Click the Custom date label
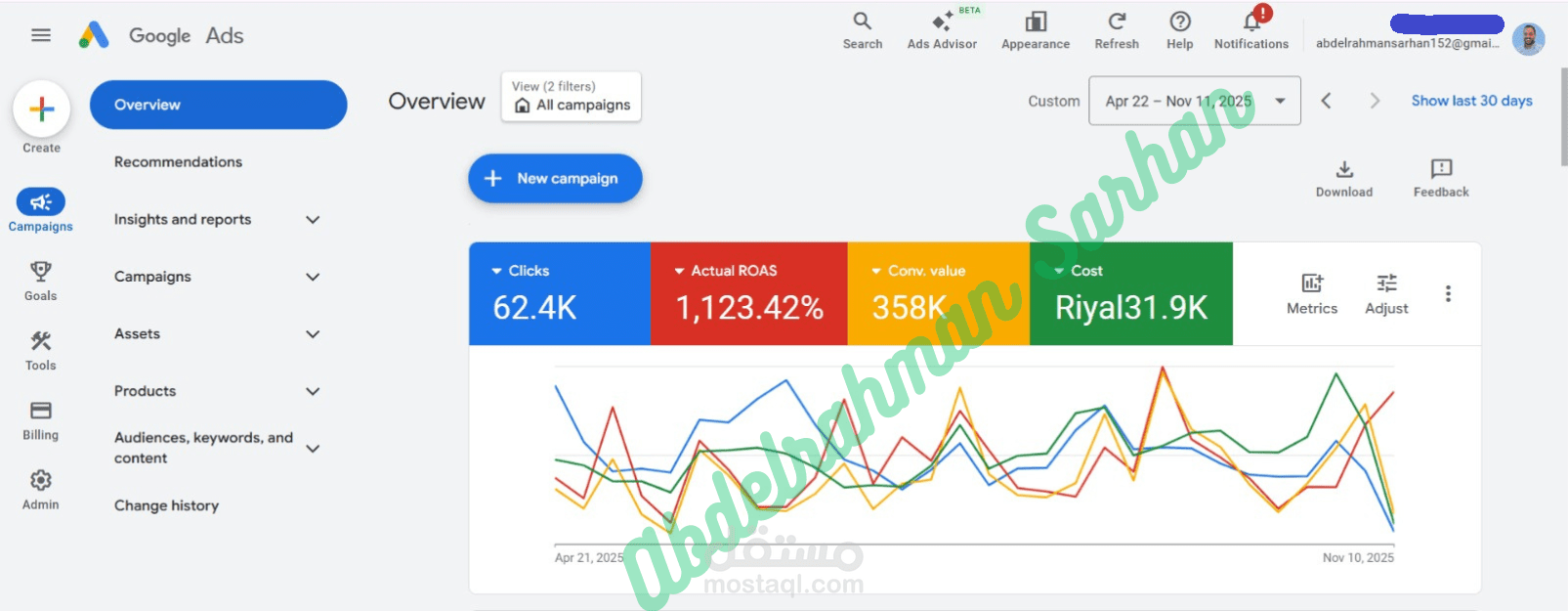 point(1054,101)
